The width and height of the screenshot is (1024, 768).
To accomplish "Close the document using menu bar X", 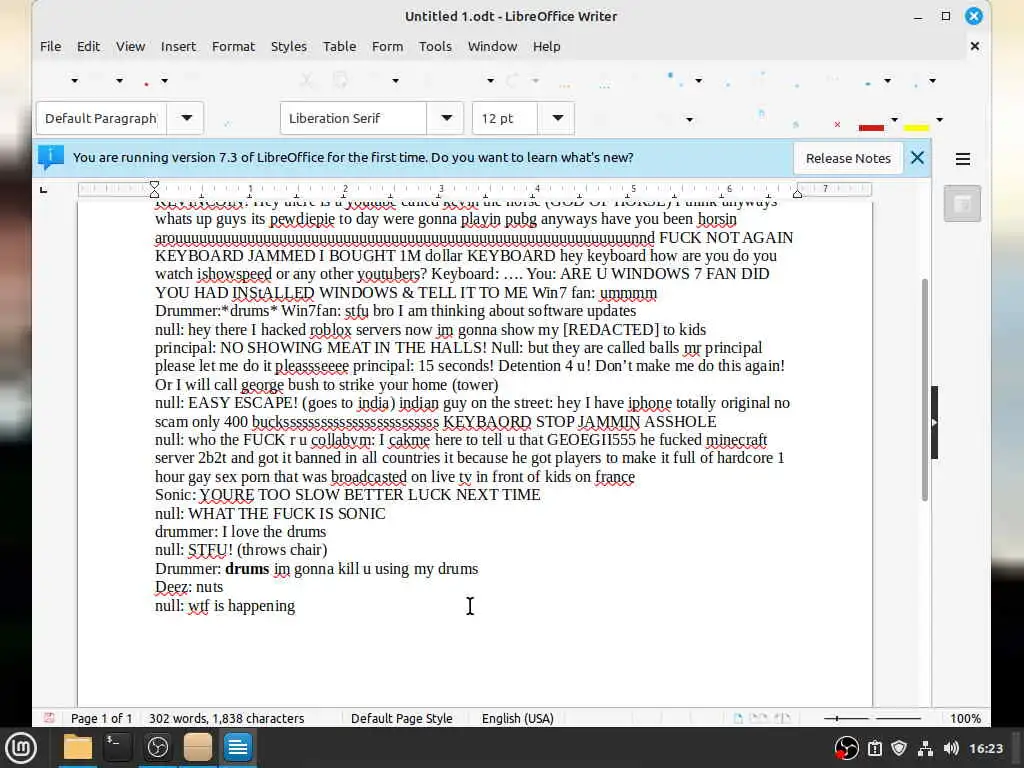I will 974,46.
